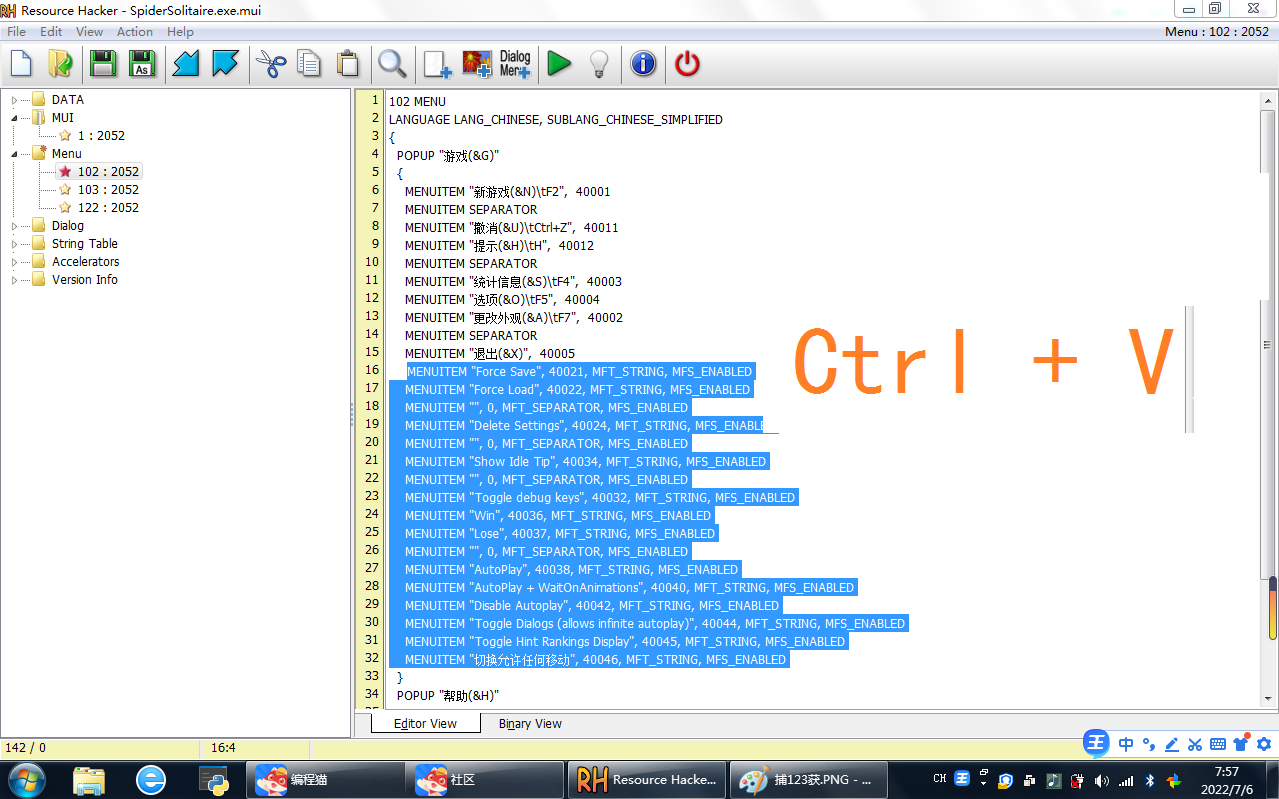Image resolution: width=1279 pixels, height=799 pixels.
Task: Add a new blank script resource
Action: (438, 64)
